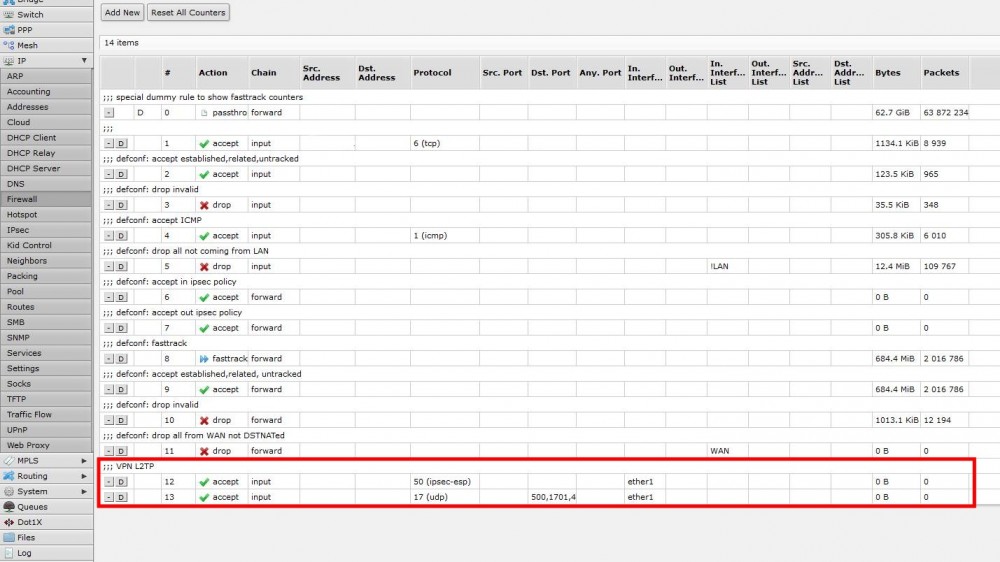Toggle disable (D) for rule 12
The width and height of the screenshot is (1000, 562).
(x=121, y=482)
